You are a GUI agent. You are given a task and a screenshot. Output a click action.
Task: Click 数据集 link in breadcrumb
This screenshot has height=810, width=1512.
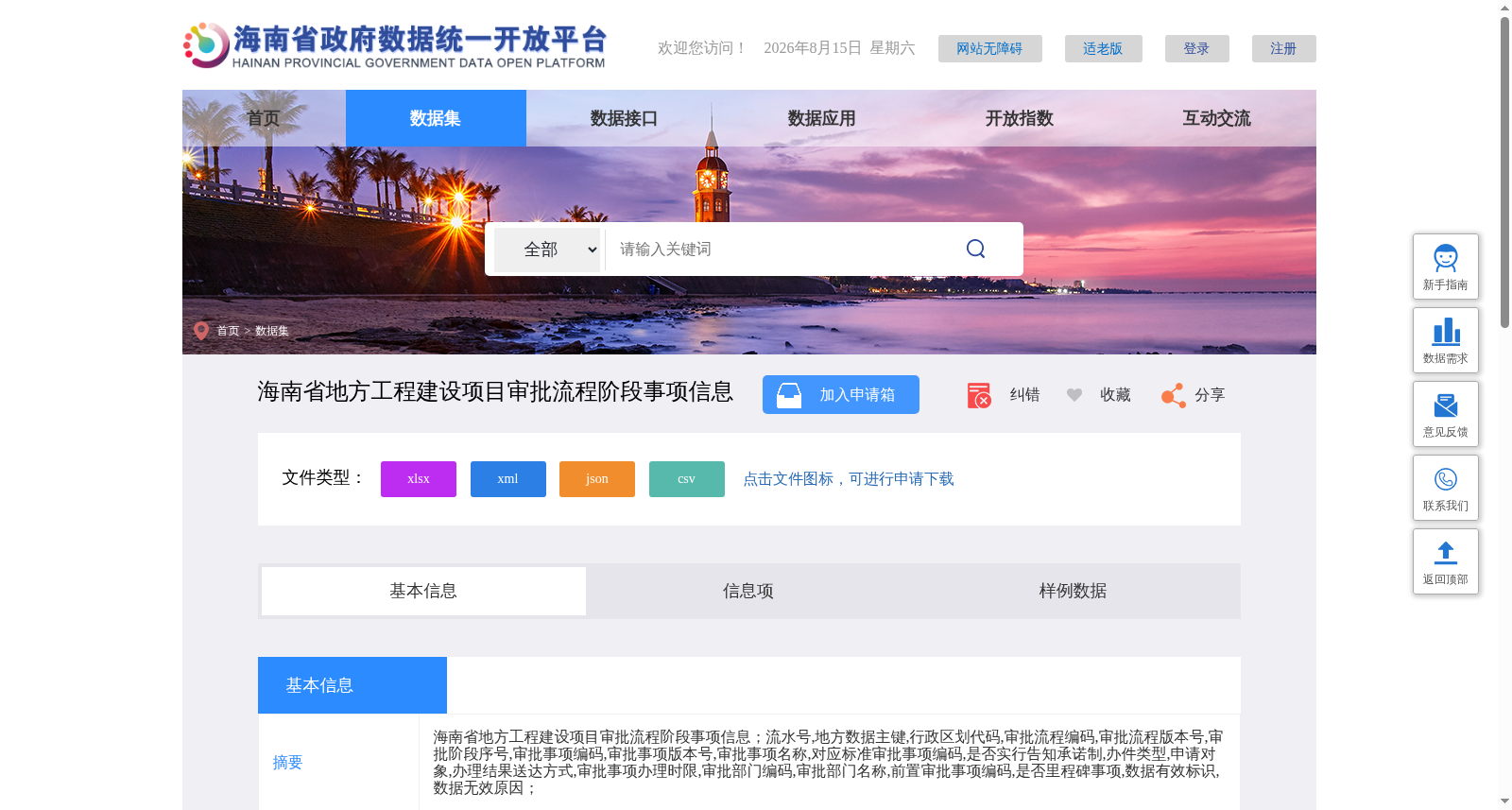[272, 331]
